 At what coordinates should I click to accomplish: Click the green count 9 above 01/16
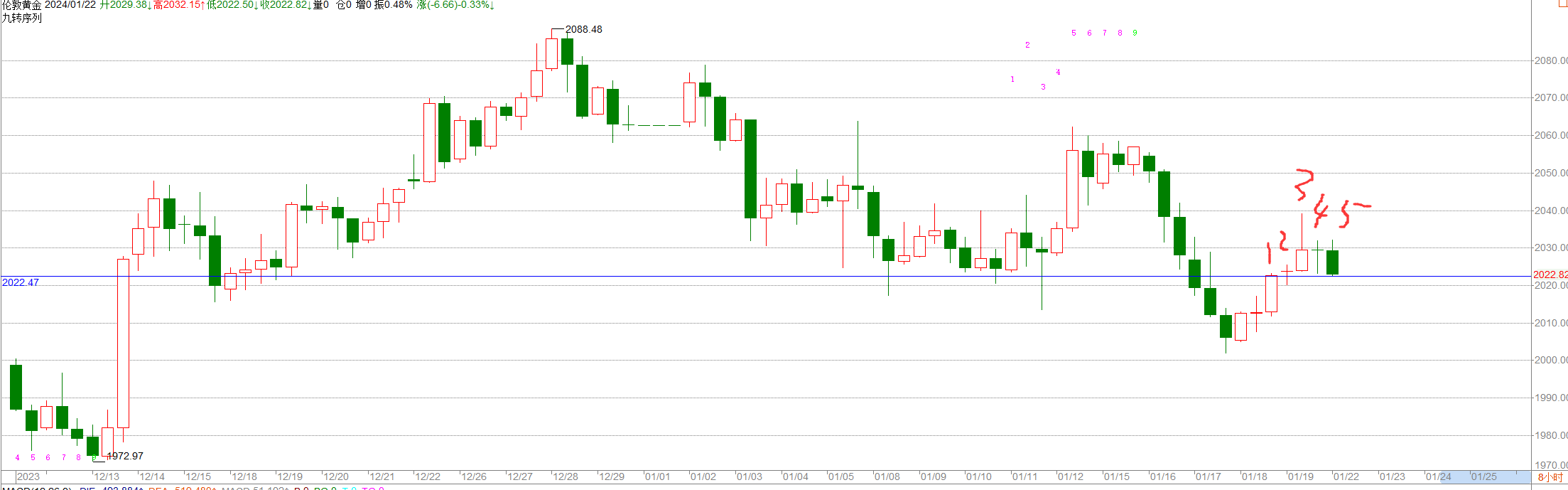point(1135,33)
